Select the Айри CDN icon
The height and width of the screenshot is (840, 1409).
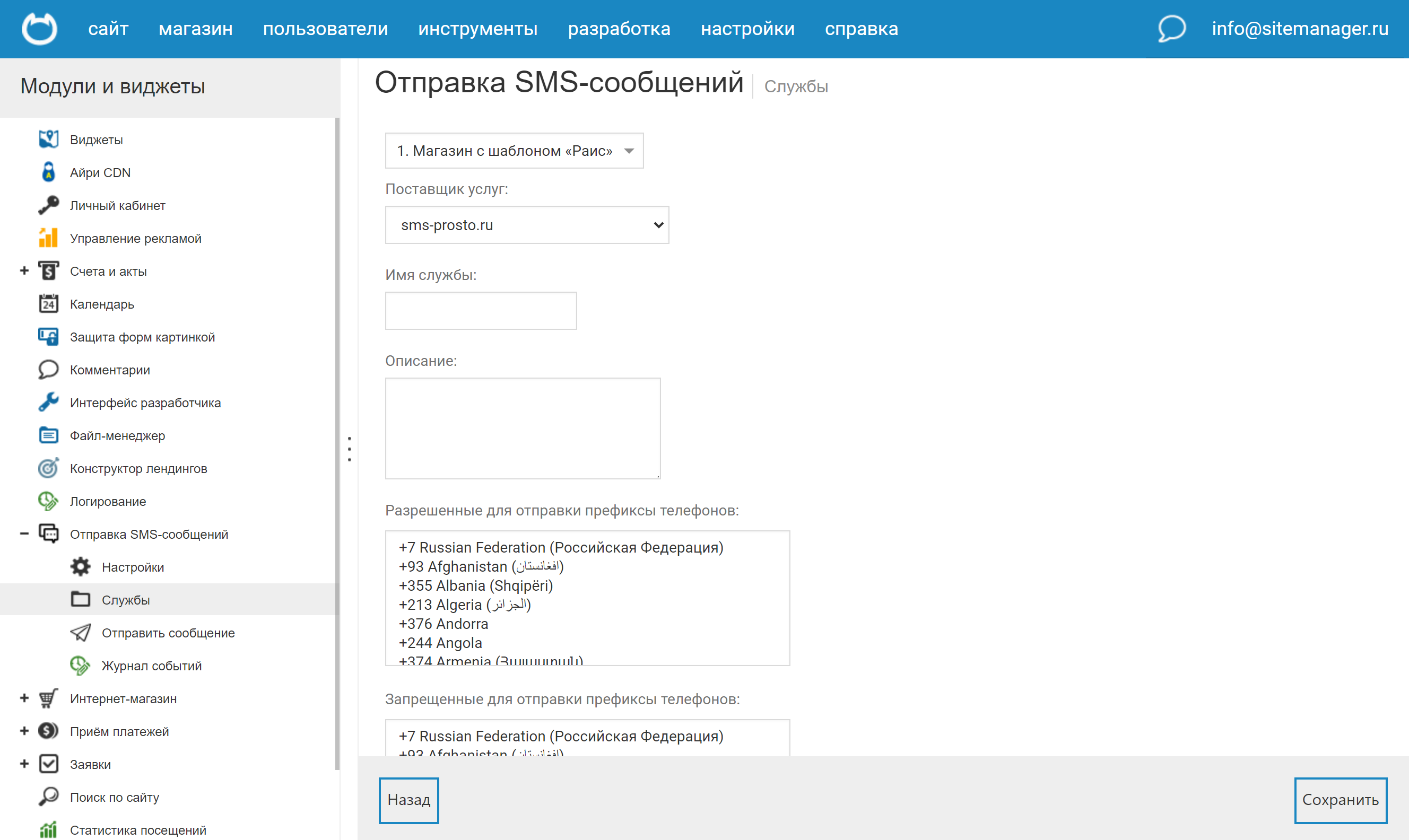(49, 172)
